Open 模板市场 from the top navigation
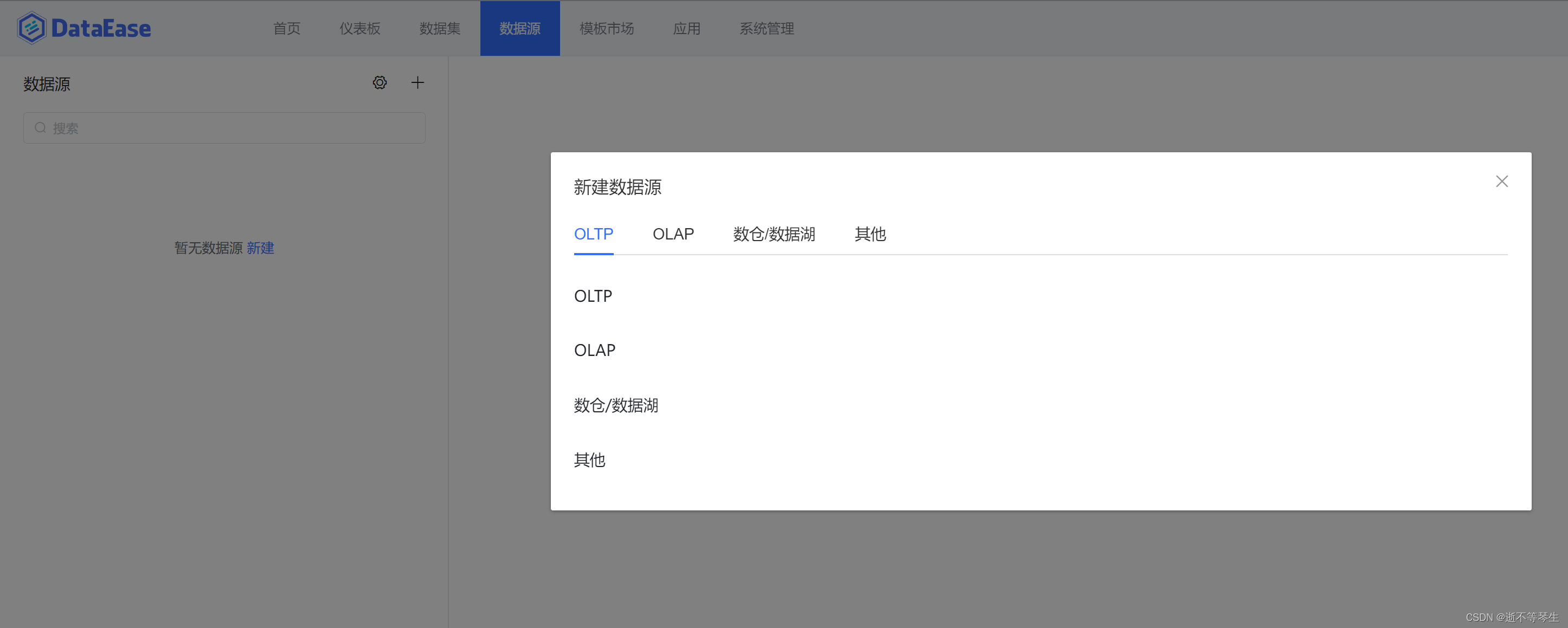 pos(606,29)
